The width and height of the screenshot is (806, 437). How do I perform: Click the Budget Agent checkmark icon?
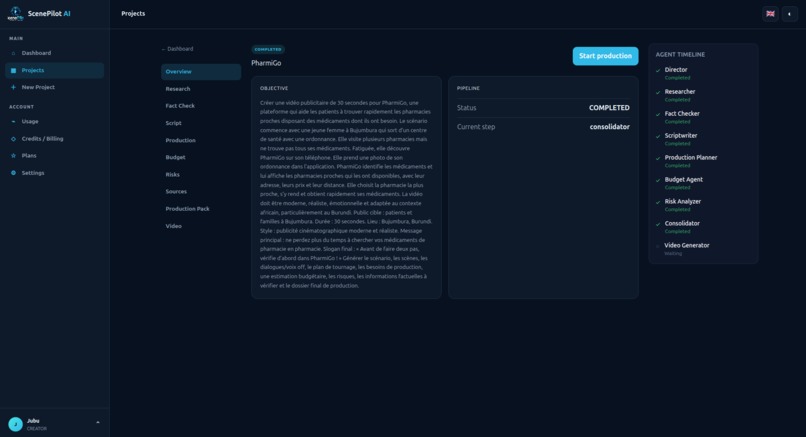[x=658, y=180]
